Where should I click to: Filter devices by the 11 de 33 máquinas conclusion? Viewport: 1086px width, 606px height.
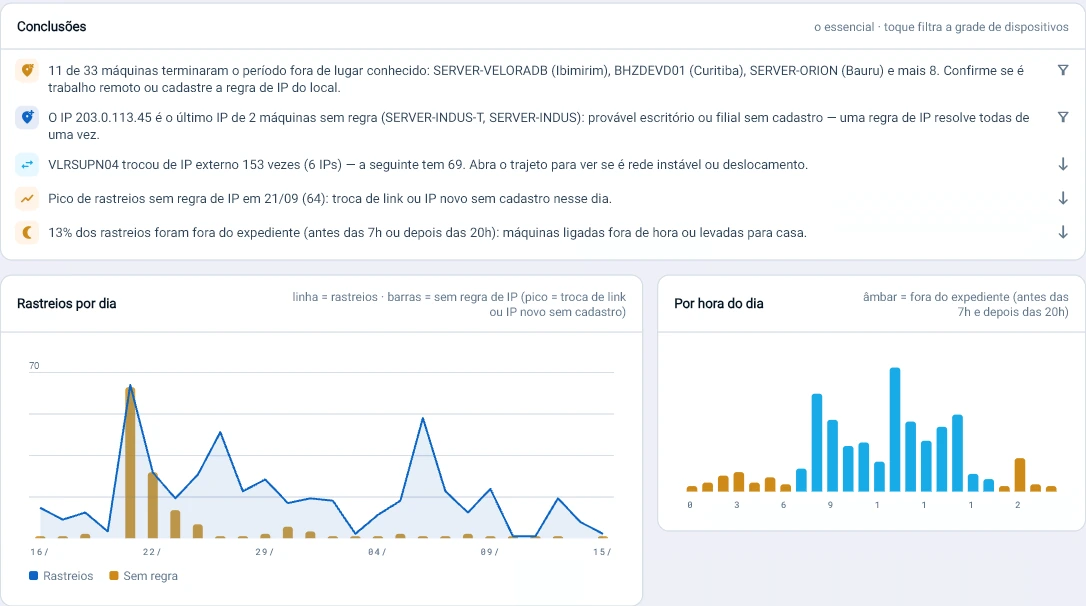pos(1062,71)
